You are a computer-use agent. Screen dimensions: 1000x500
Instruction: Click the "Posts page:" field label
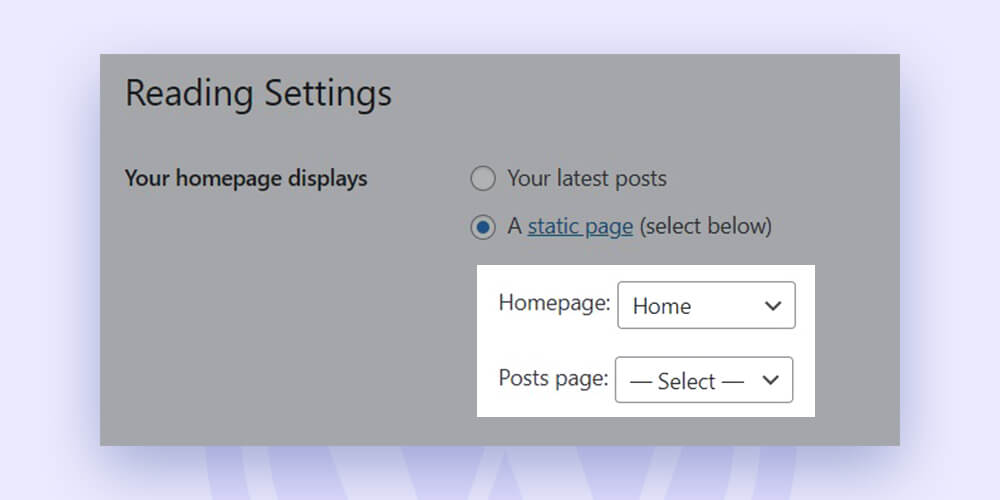tap(553, 378)
